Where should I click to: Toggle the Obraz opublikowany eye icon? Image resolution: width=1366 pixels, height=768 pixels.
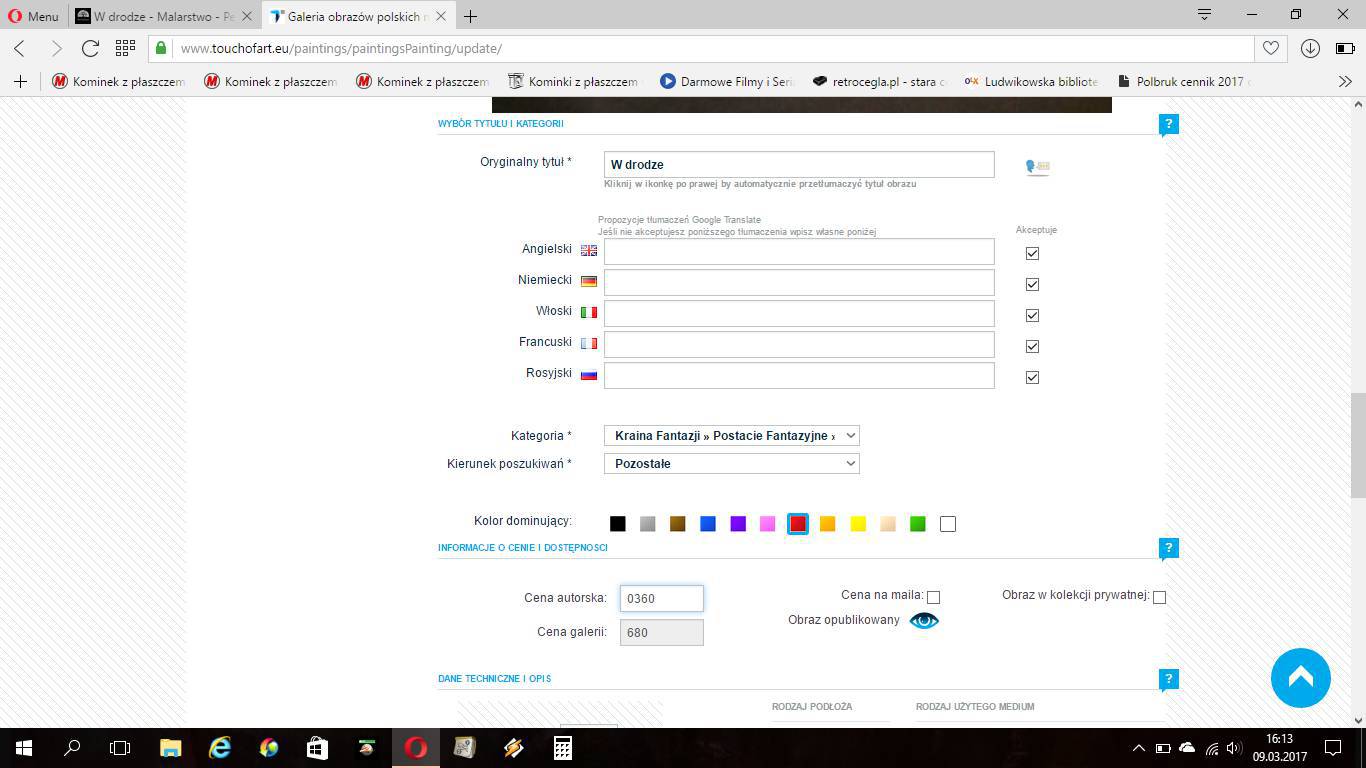[x=923, y=621]
